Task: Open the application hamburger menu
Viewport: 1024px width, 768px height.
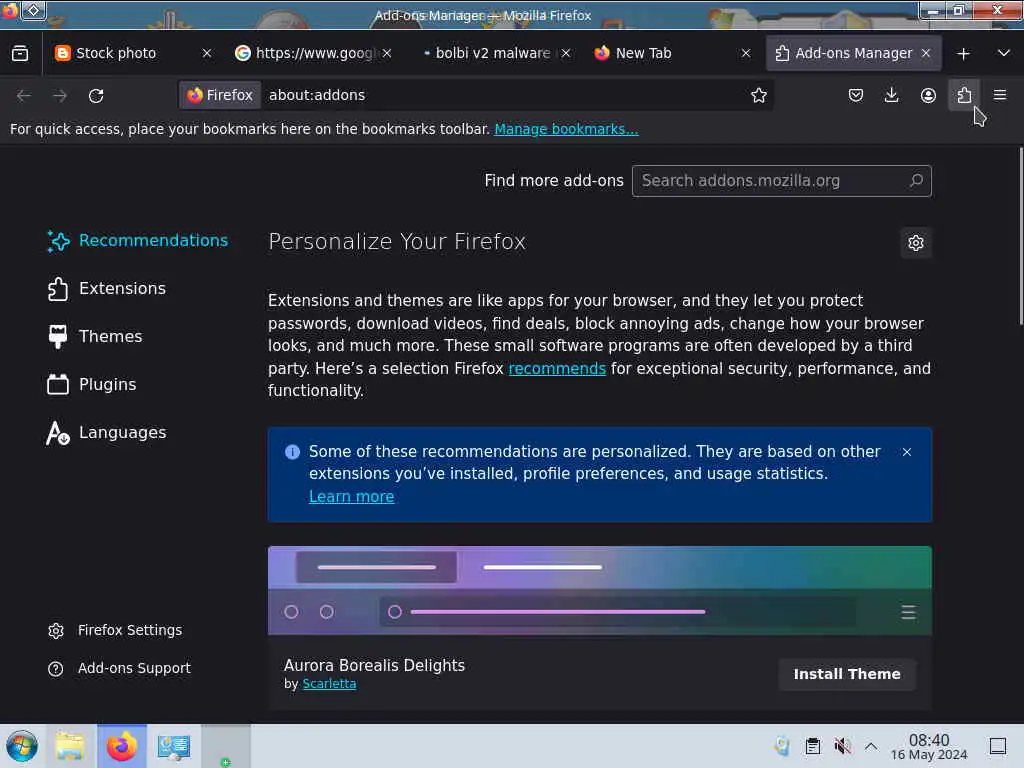Action: tap(1000, 95)
